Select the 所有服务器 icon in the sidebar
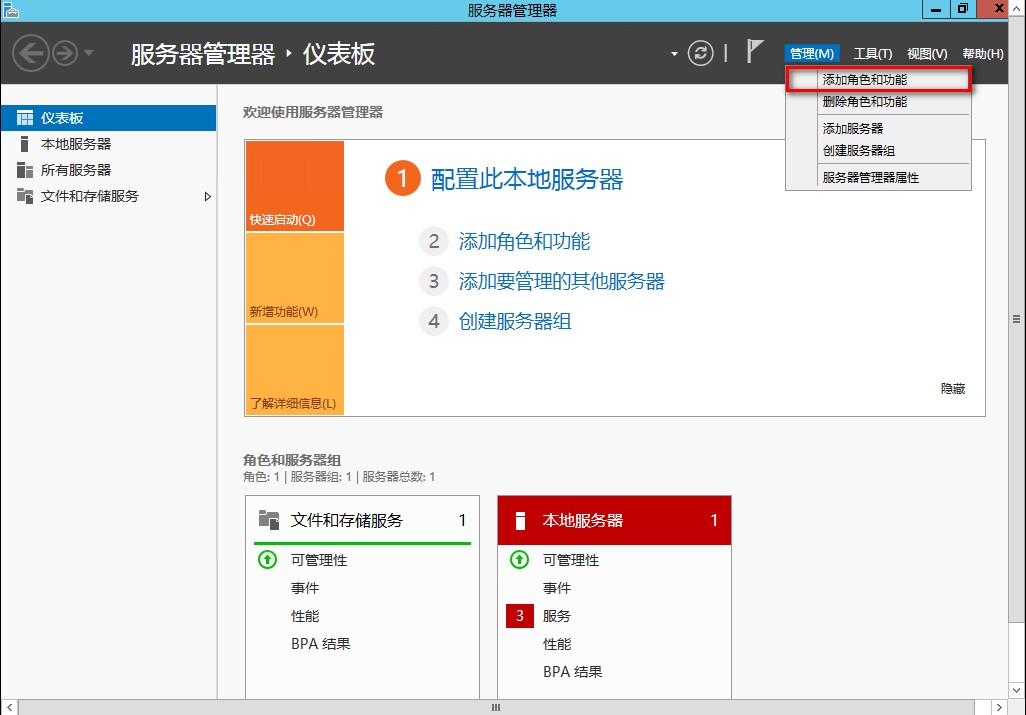Image resolution: width=1026 pixels, height=715 pixels. [x=25, y=170]
